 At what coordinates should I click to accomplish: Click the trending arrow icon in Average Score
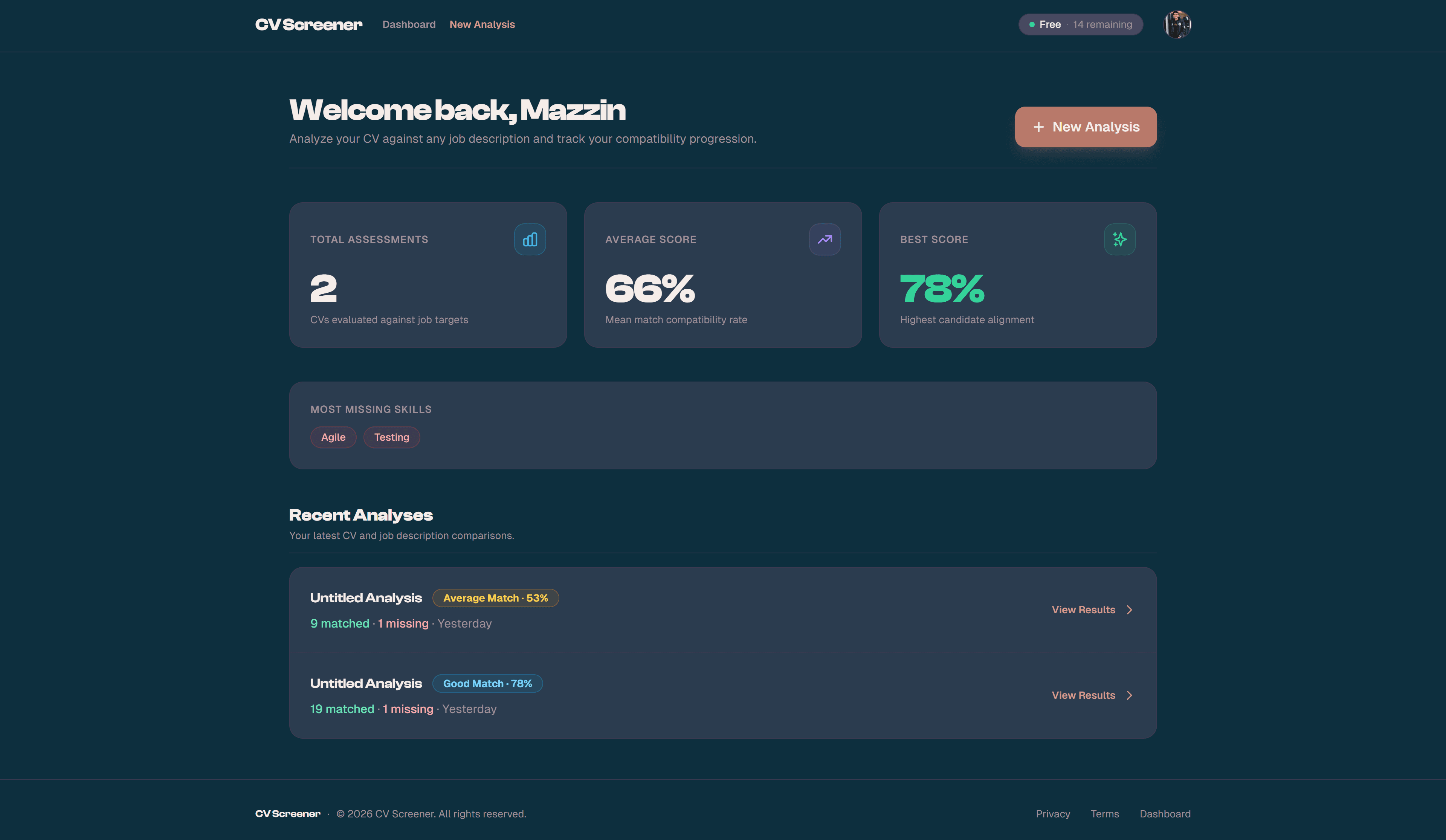coord(825,239)
